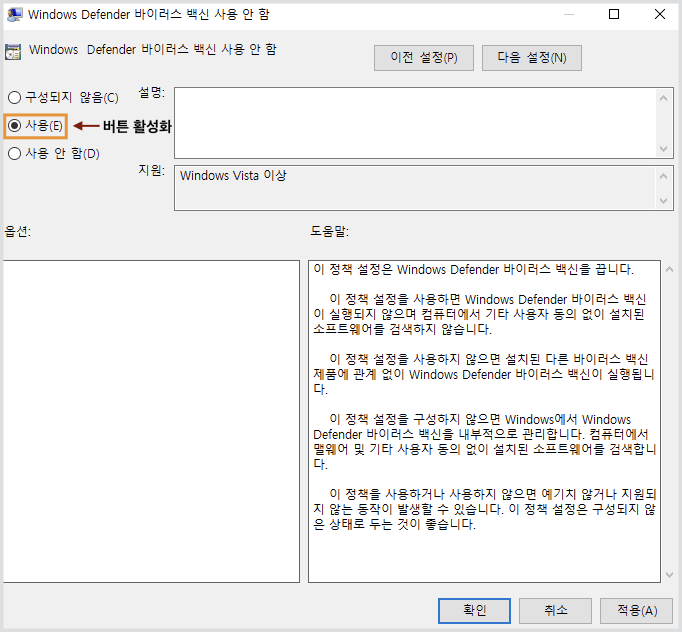Viewport: 682px width, 632px height.
Task: Click the 옵션 label
Action: click(x=18, y=231)
